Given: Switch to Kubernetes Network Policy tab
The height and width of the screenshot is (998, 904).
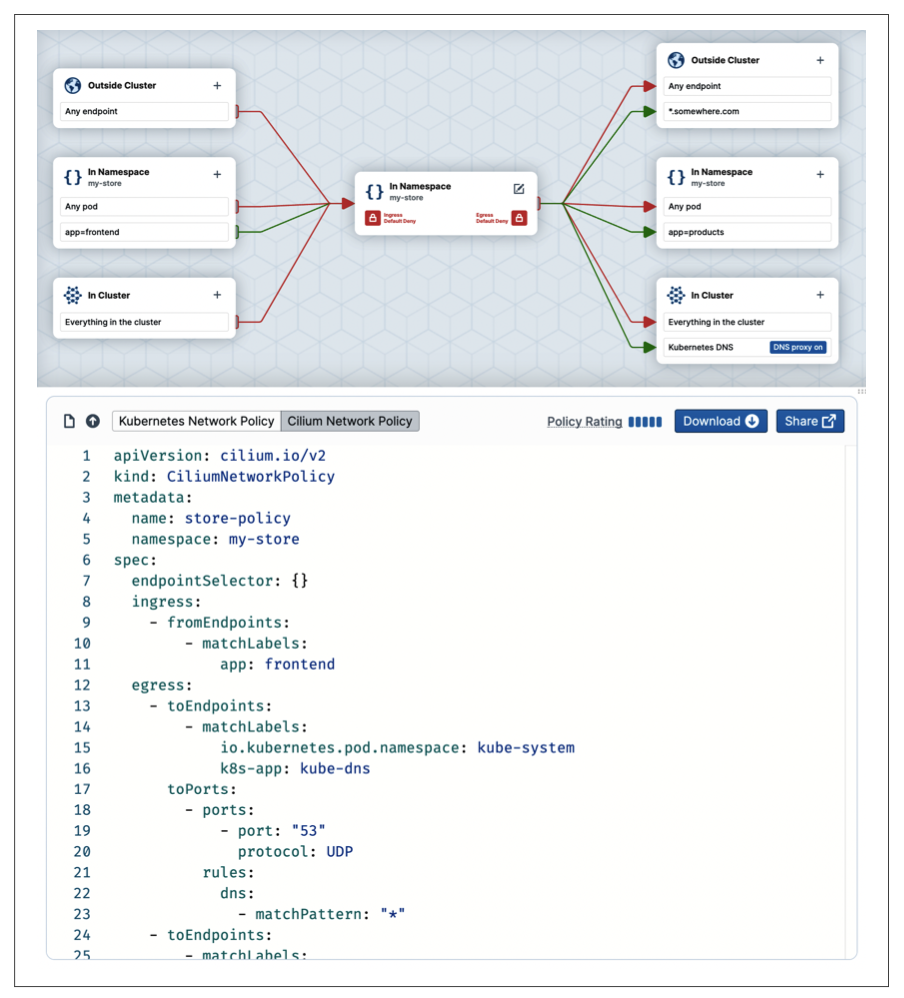Looking at the screenshot, I should pos(197,421).
